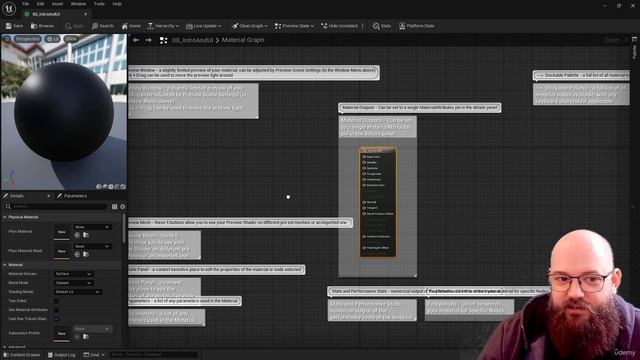Screen dimensions: 640x360
Task: Close the Details tab
Action: click(49, 196)
